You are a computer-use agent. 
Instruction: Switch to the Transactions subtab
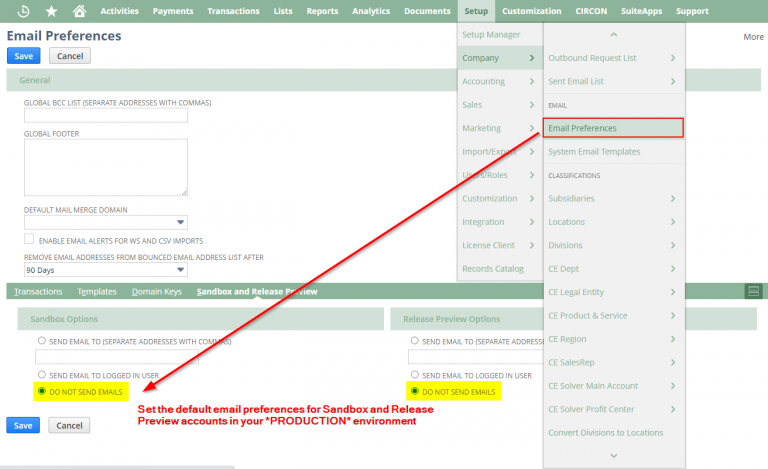pyautogui.click(x=38, y=291)
